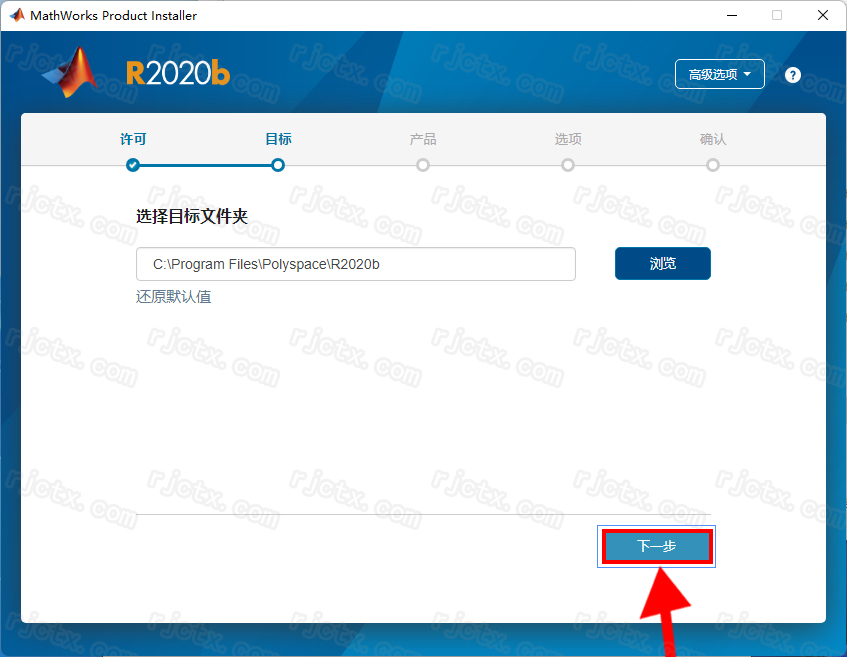847x657 pixels.
Task: Proceed with the 下一步 button
Action: tap(657, 547)
